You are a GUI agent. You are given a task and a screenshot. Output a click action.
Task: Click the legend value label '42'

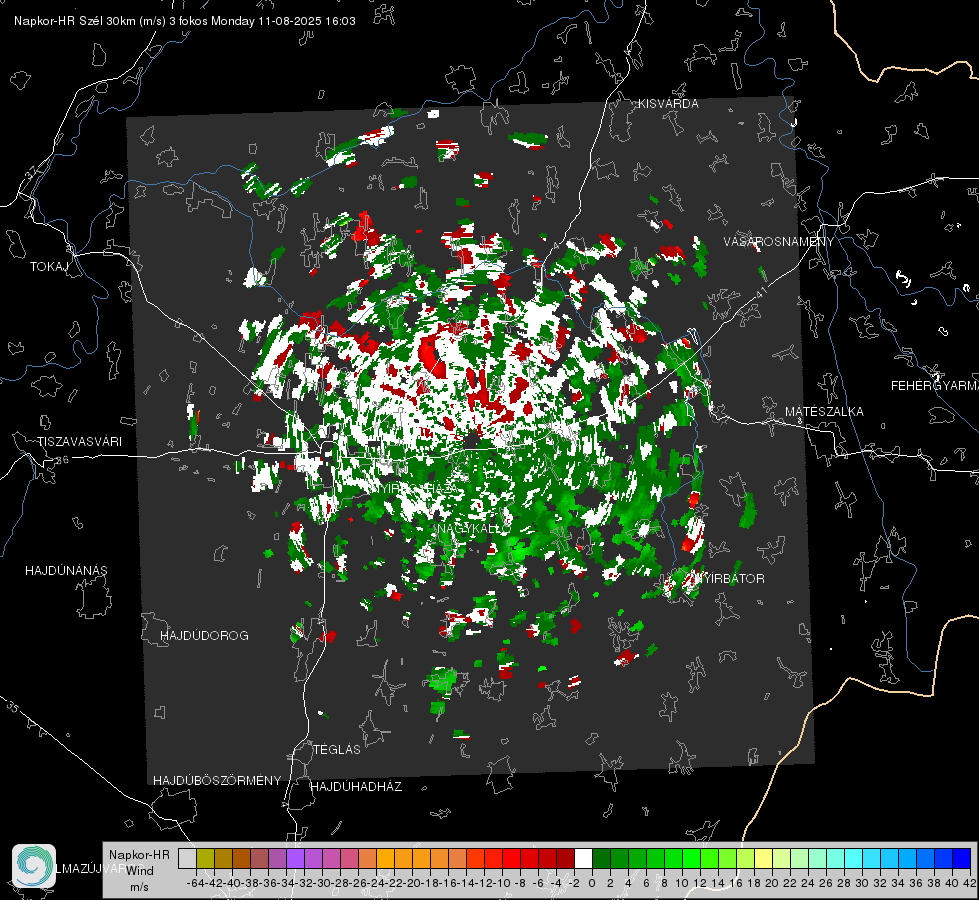[x=970, y=883]
